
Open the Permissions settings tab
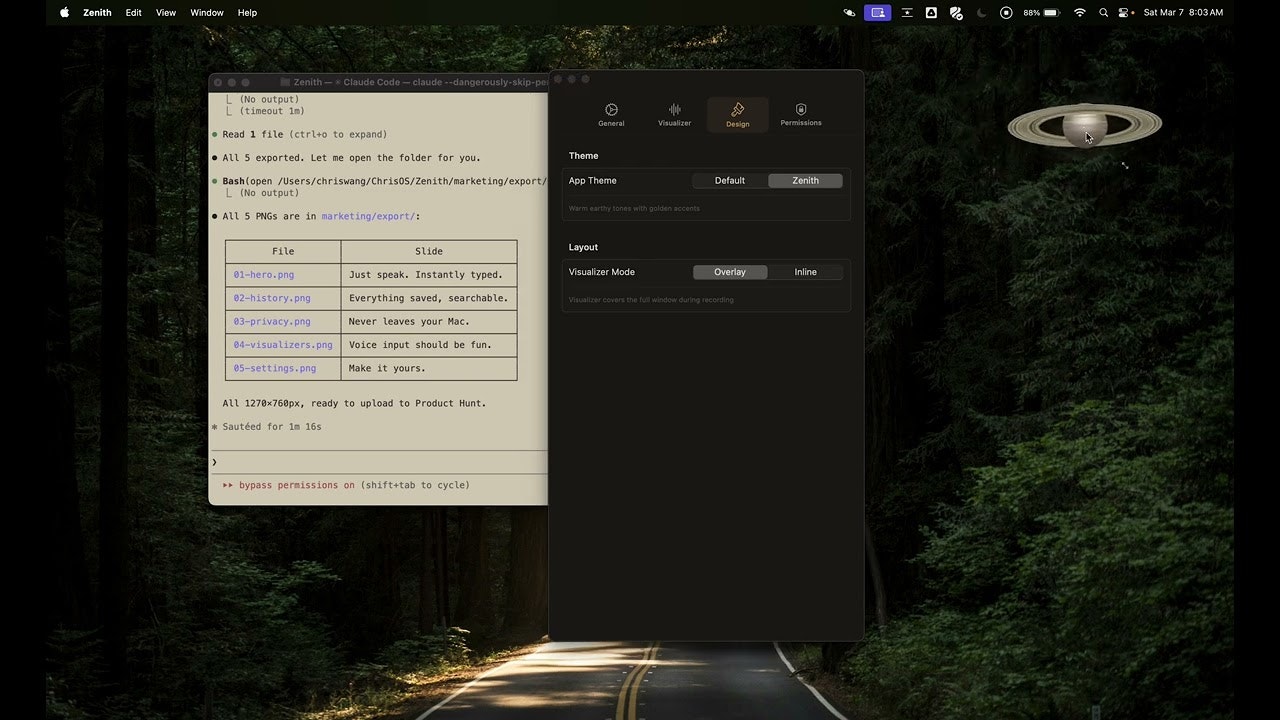click(800, 114)
